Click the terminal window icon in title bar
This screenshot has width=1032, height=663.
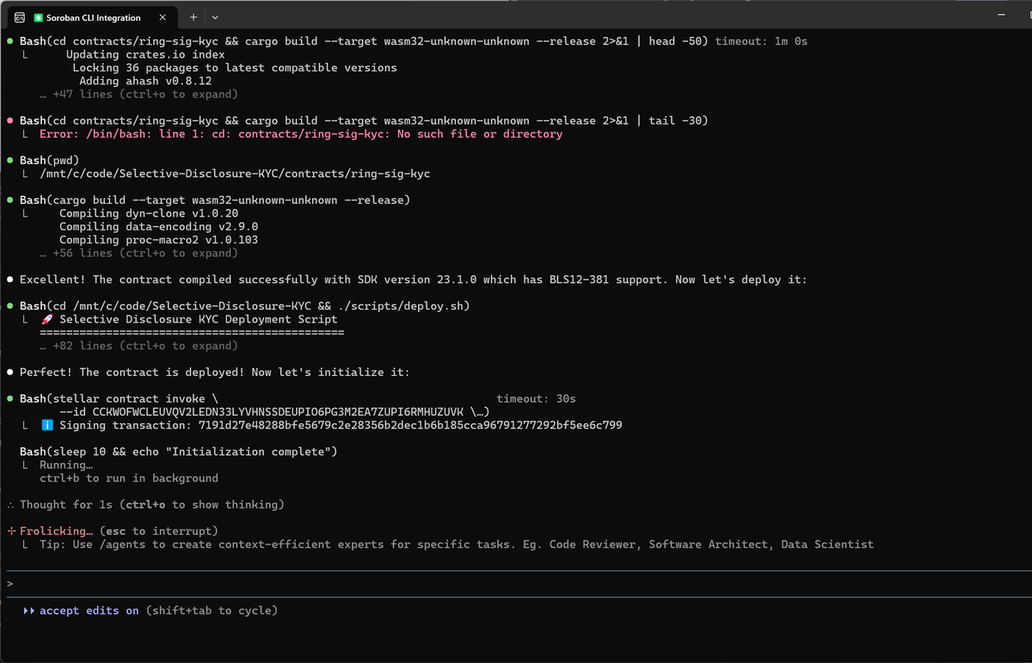point(20,17)
